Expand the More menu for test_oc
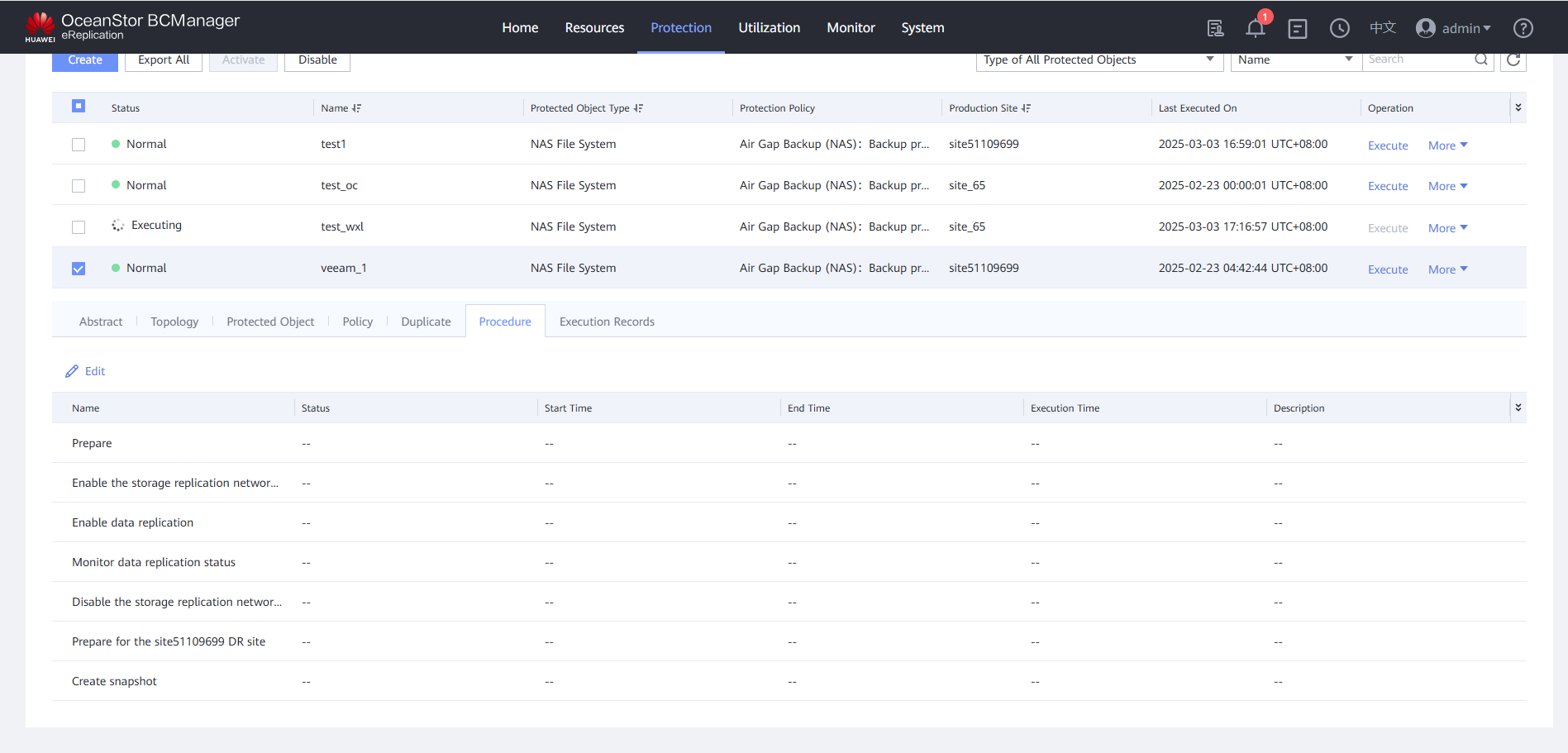 1447,186
